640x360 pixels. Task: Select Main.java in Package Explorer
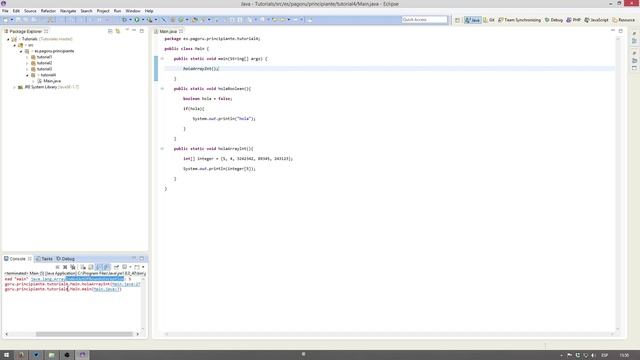point(52,81)
